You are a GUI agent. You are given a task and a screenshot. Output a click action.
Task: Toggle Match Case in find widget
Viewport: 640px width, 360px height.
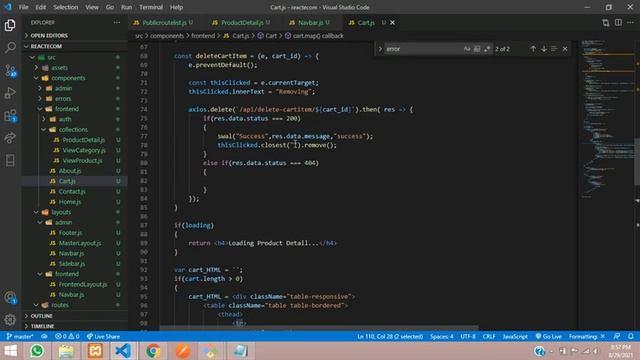pyautogui.click(x=467, y=49)
